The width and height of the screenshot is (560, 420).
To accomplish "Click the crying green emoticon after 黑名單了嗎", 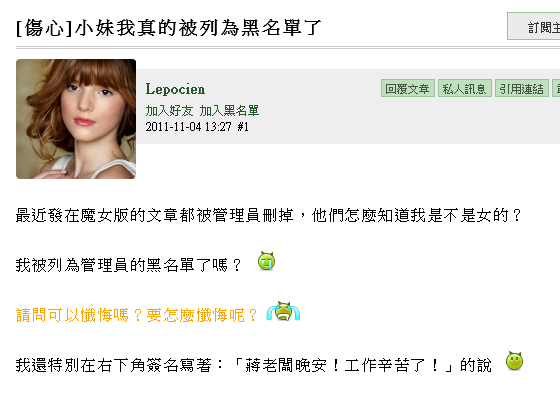I will pos(266,261).
